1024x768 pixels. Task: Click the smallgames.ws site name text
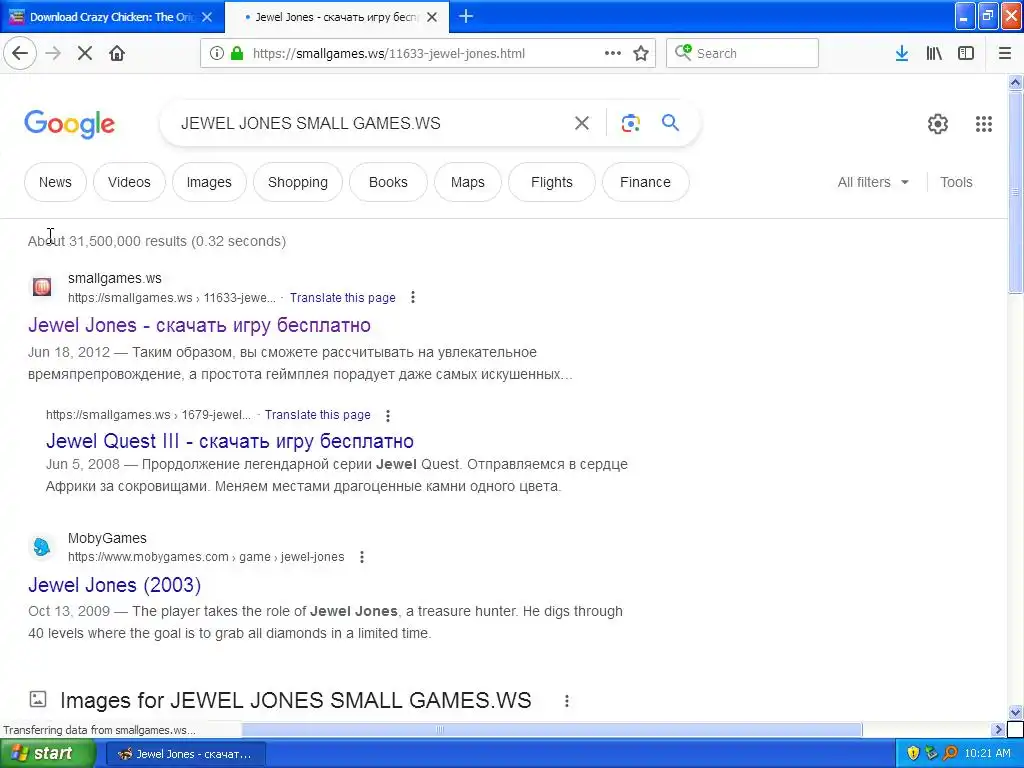click(x=114, y=278)
